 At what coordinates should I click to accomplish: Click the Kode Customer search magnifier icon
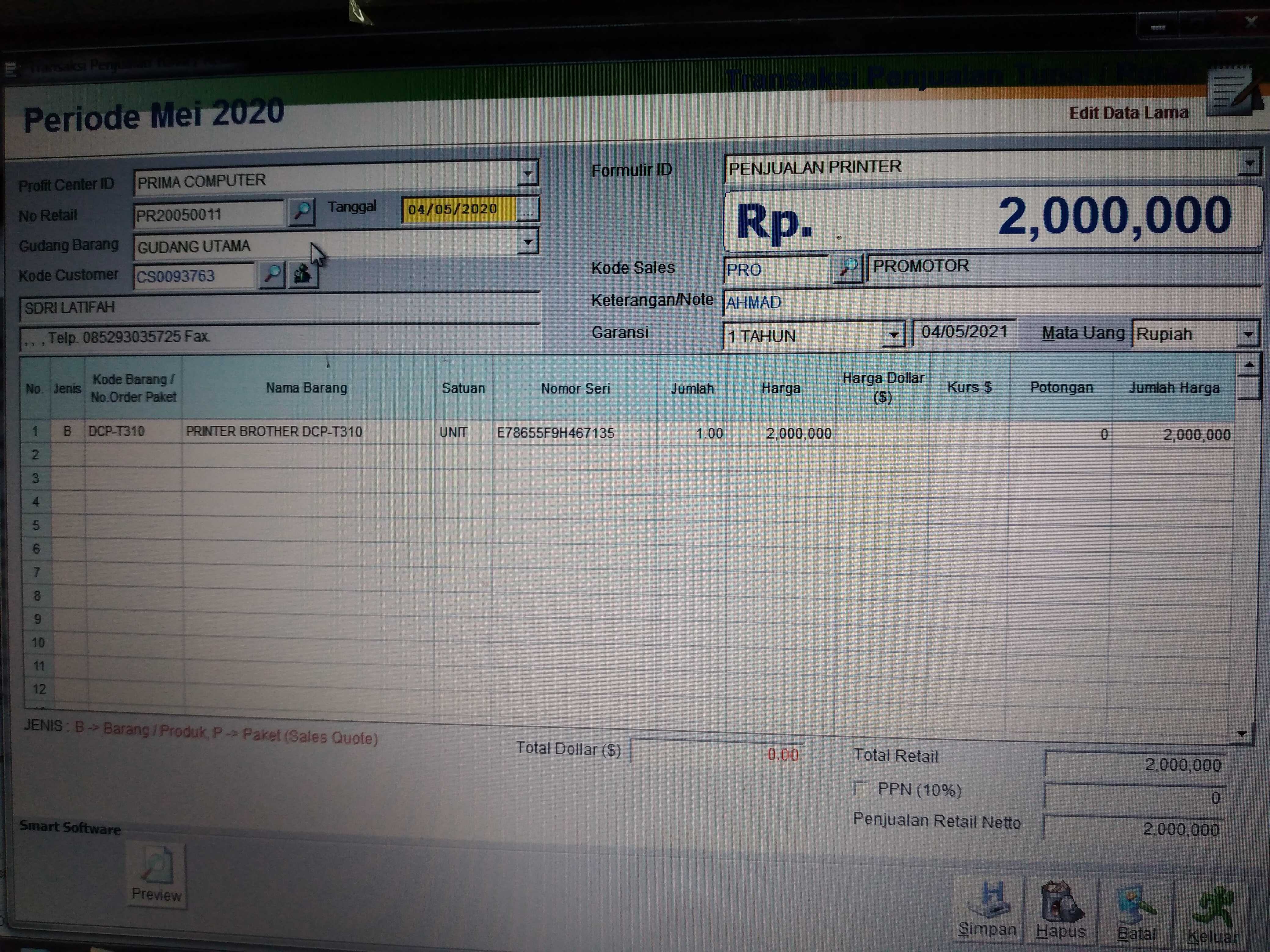tap(272, 274)
